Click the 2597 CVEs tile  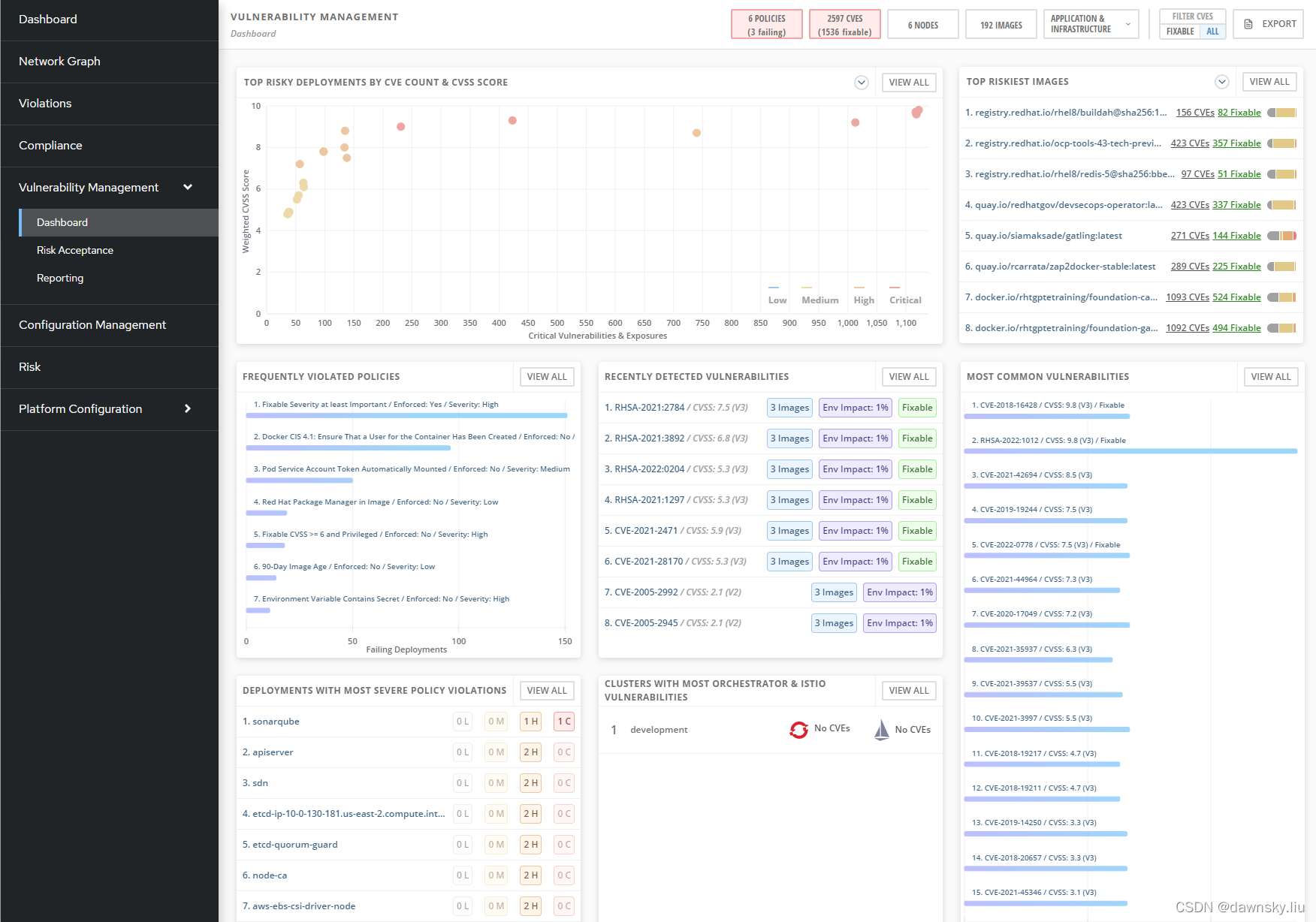(845, 24)
